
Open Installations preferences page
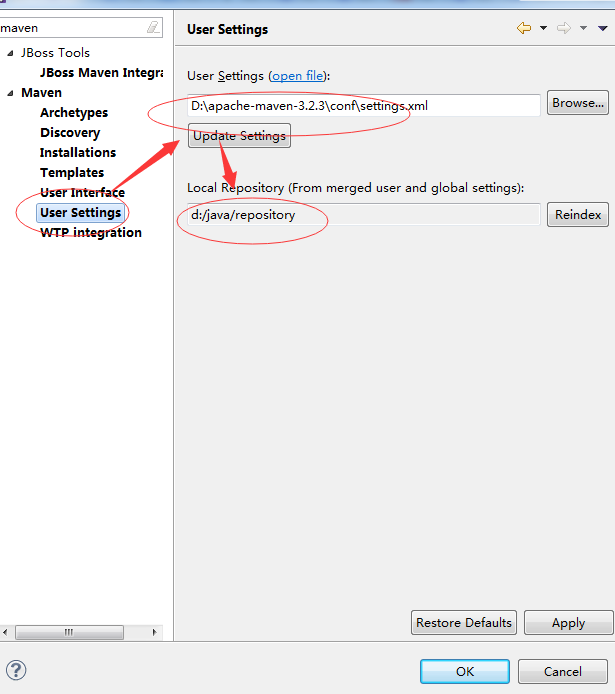click(78, 153)
